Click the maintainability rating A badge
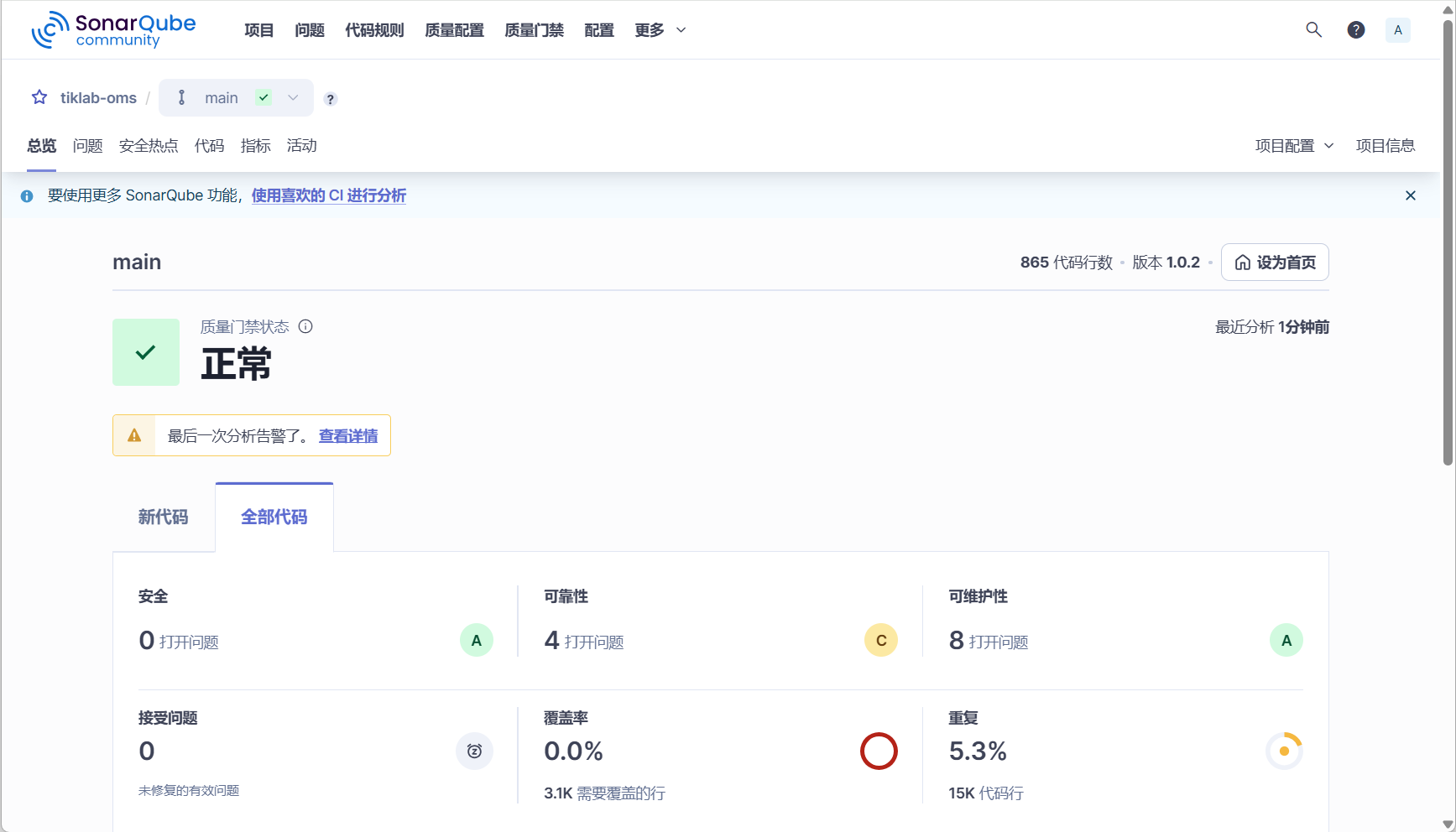Viewport: 1456px width, 832px height. 1286,641
